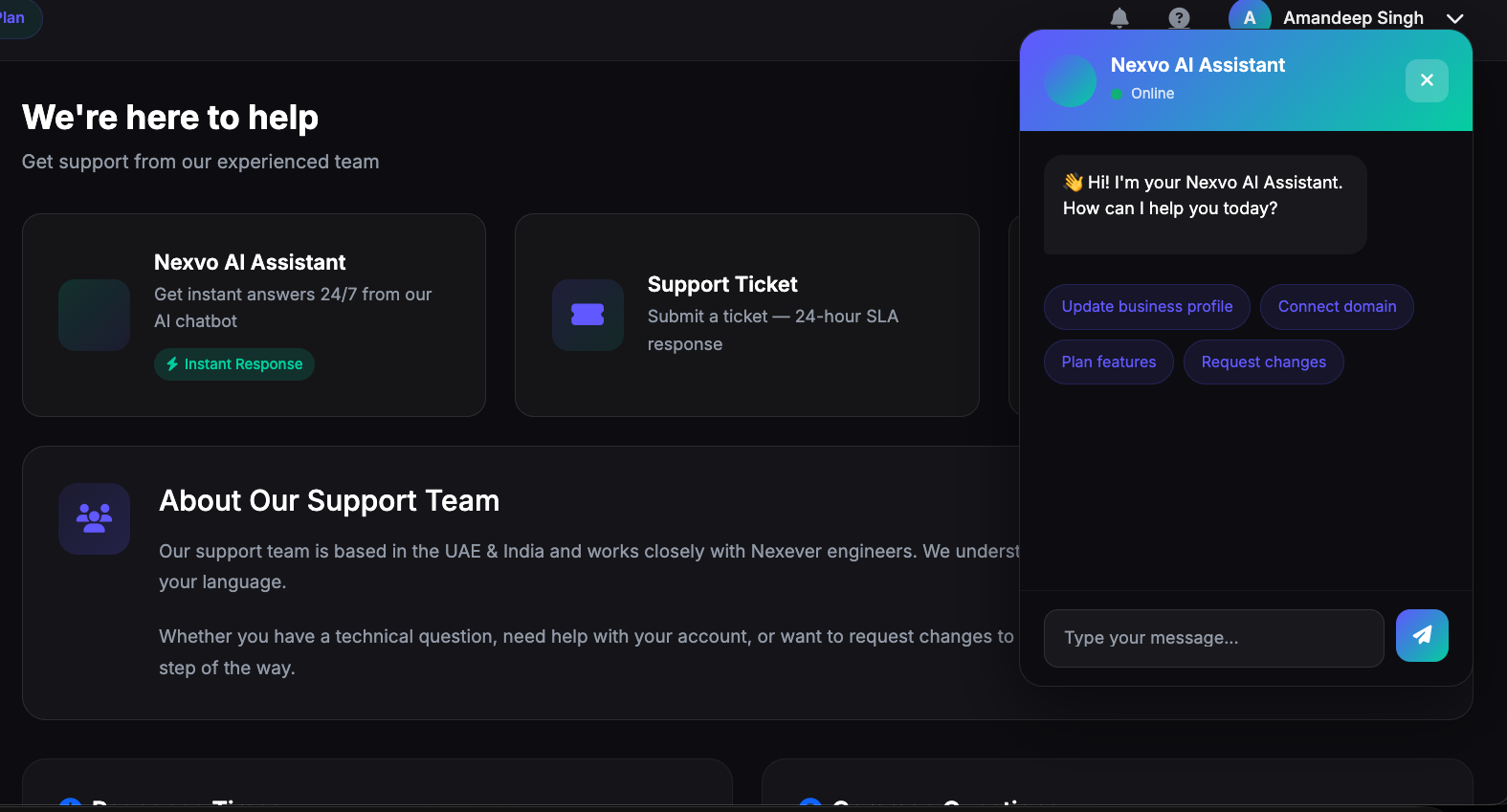Send the chat message with paper plane
Screen dimensions: 1507x812
(1421, 636)
